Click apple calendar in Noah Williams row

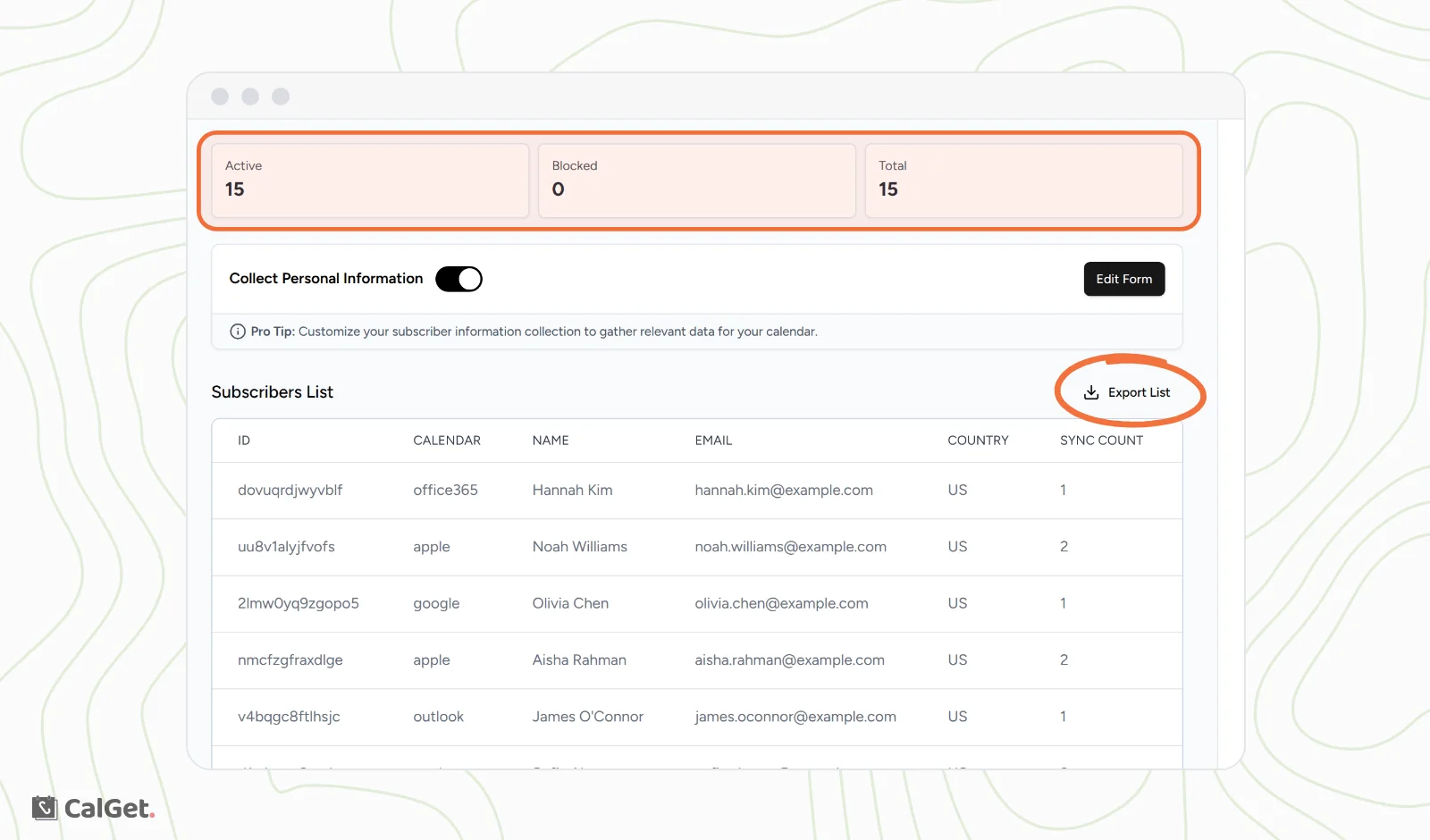pos(432,548)
